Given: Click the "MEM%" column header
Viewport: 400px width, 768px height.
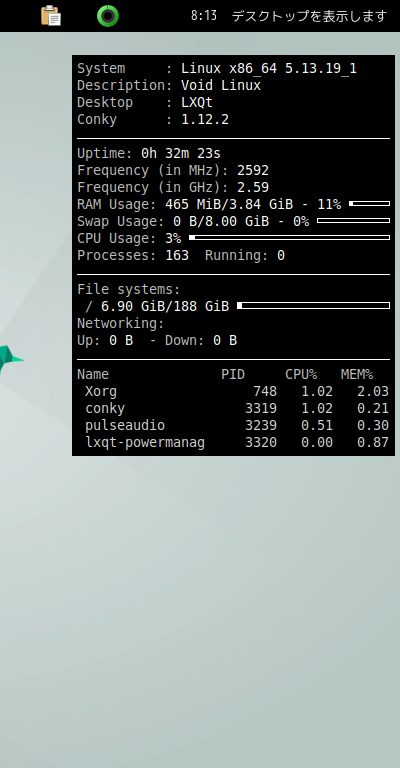Looking at the screenshot, I should click(357, 375).
